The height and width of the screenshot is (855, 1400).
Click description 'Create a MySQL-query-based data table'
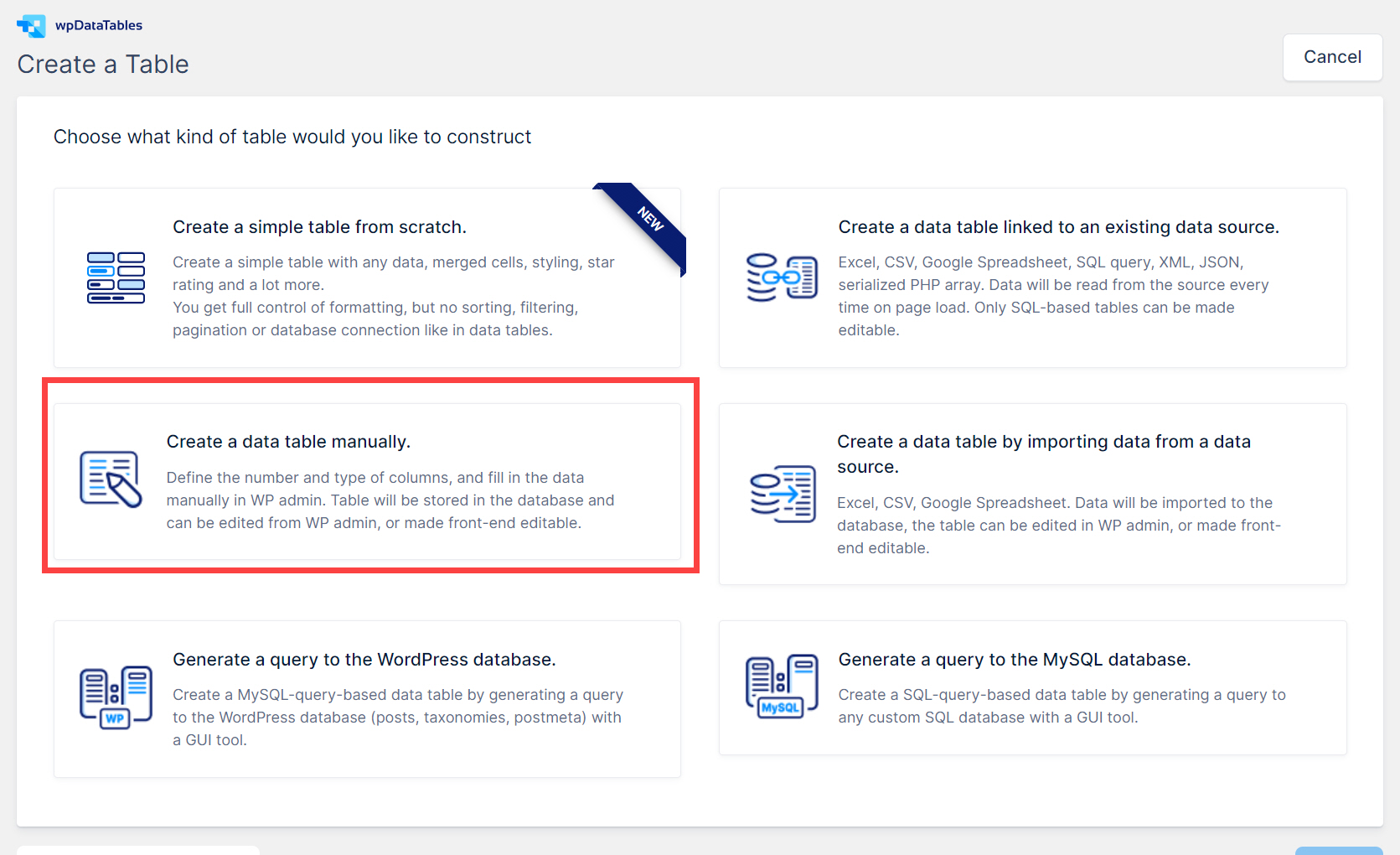click(x=398, y=718)
